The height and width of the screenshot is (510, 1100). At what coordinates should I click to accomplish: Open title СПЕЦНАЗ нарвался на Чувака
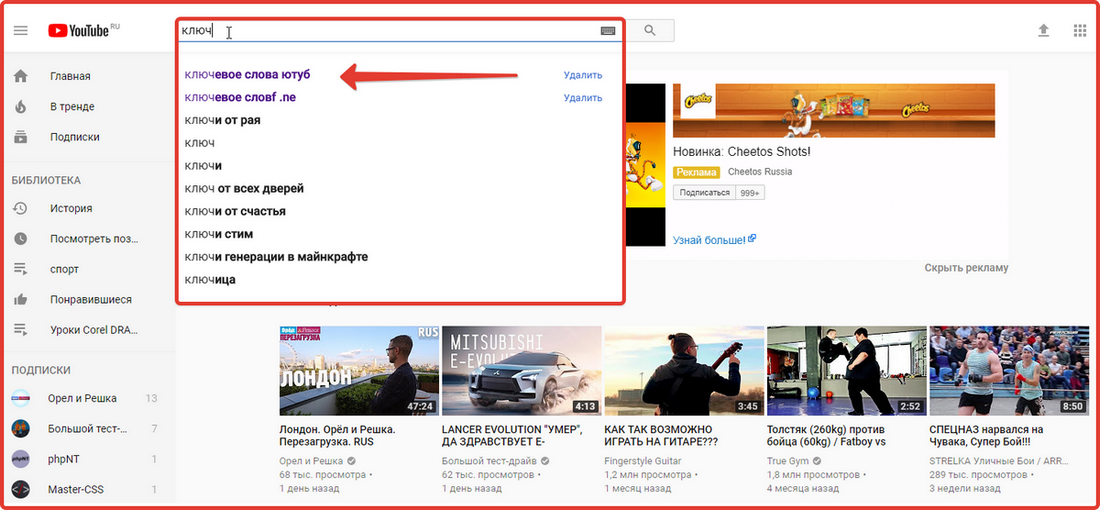click(x=987, y=436)
